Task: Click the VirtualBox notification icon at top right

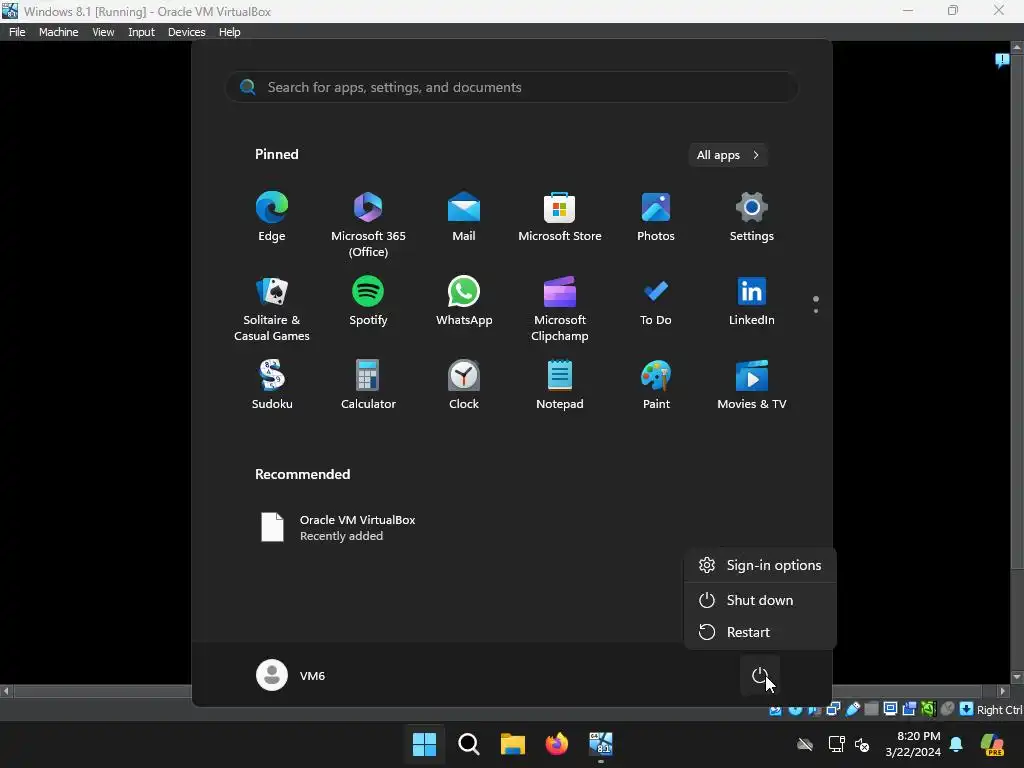Action: pyautogui.click(x=1002, y=61)
